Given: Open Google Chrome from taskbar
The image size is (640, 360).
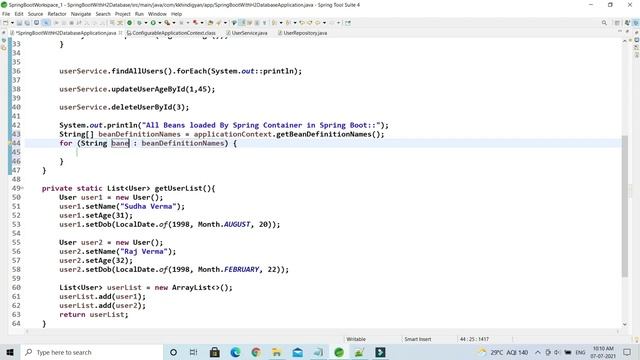Looking at the screenshot, I should [x=256, y=352].
